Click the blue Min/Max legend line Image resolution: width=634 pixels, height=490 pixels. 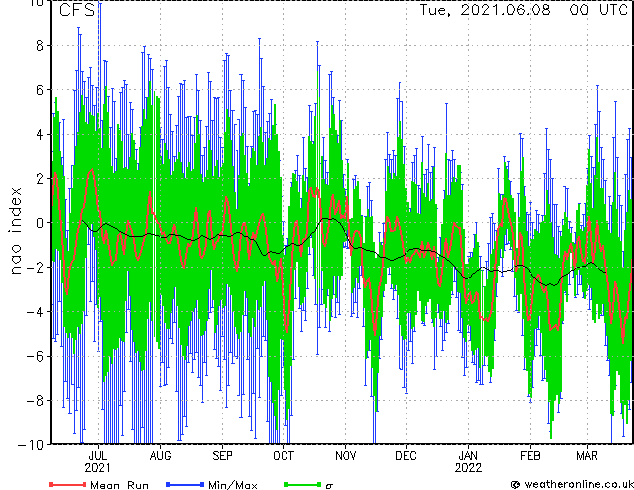pyautogui.click(x=185, y=484)
